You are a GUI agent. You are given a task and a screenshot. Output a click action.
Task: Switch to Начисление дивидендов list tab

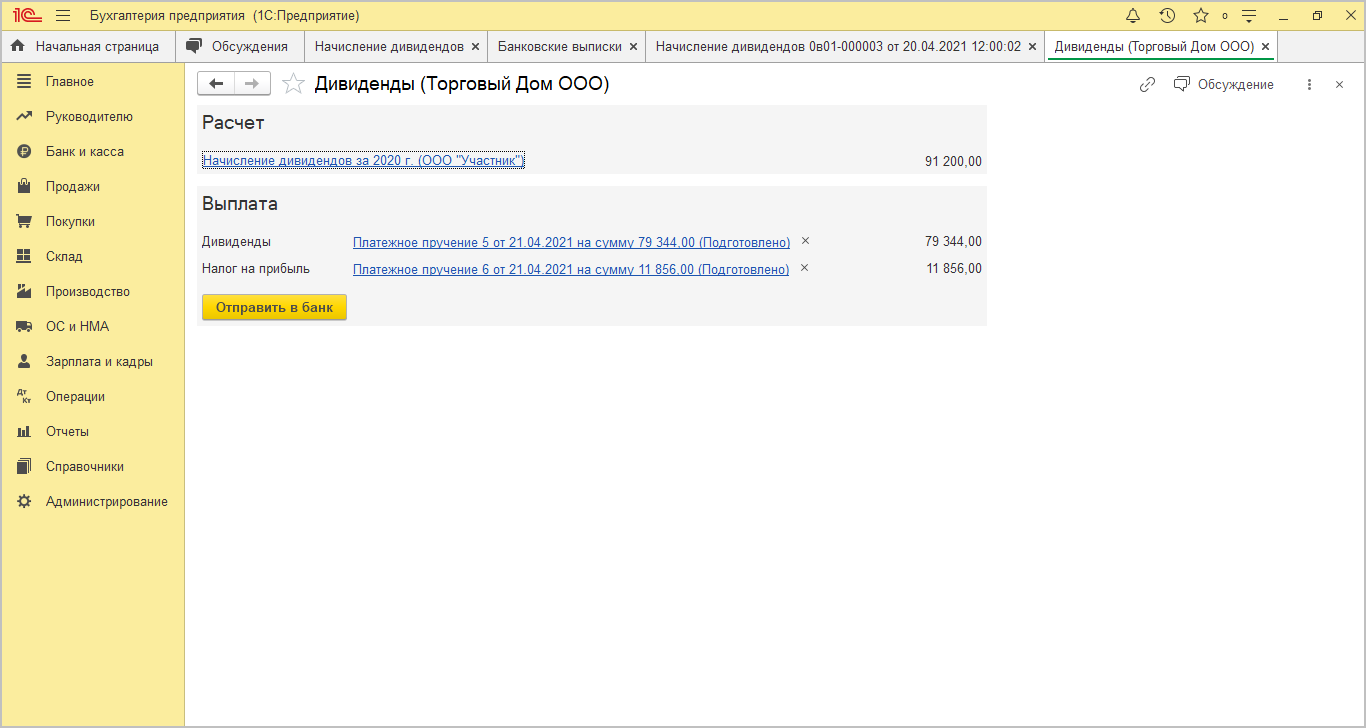click(x=389, y=47)
